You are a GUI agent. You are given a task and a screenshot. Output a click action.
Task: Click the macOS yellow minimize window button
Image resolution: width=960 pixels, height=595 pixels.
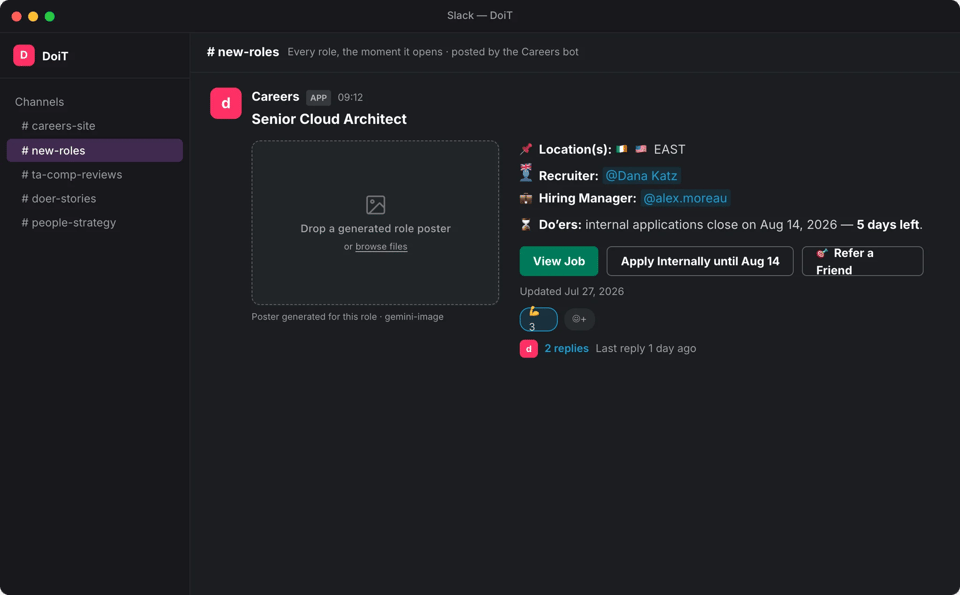pos(33,17)
